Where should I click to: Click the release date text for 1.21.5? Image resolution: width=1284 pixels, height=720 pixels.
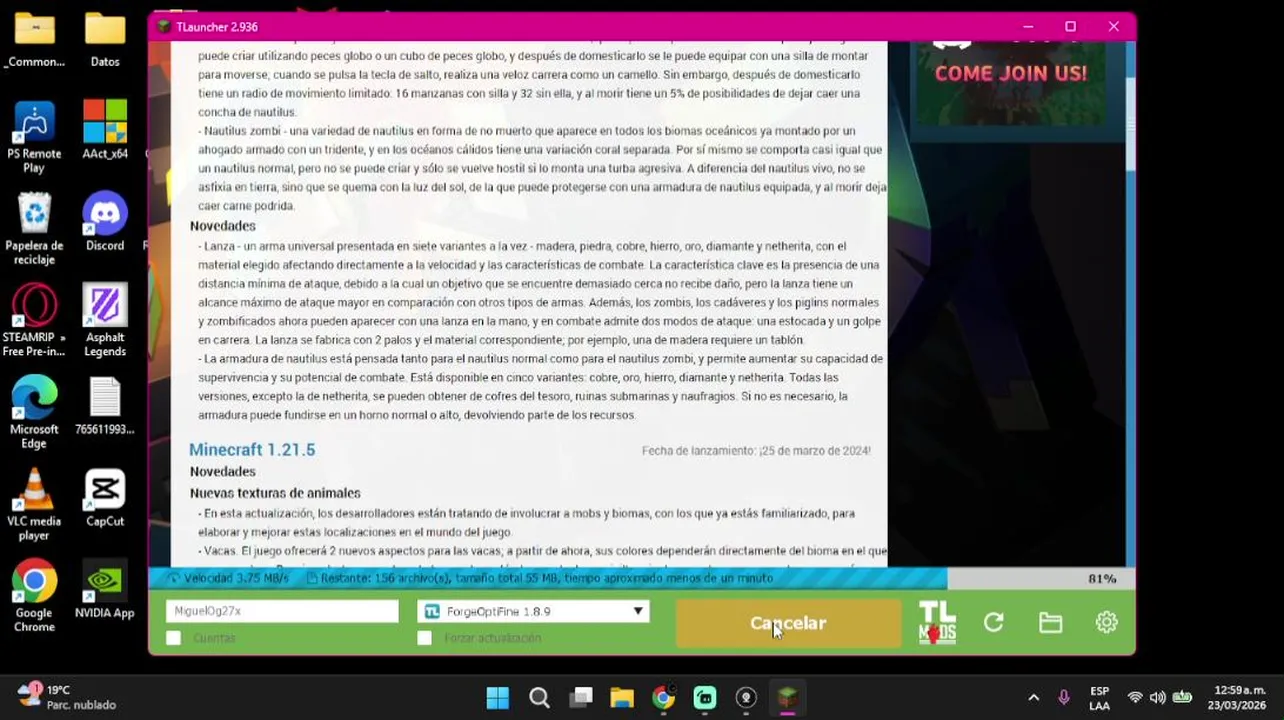[x=756, y=451]
